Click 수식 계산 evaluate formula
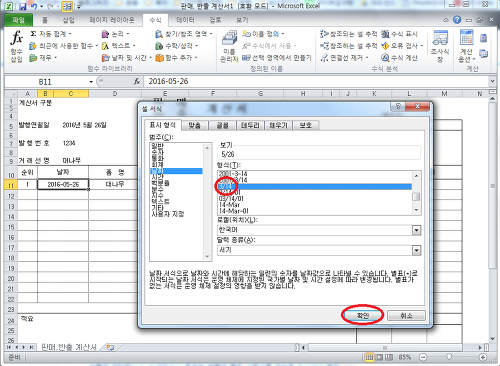Viewport: 500px width, 366px height. [399, 58]
